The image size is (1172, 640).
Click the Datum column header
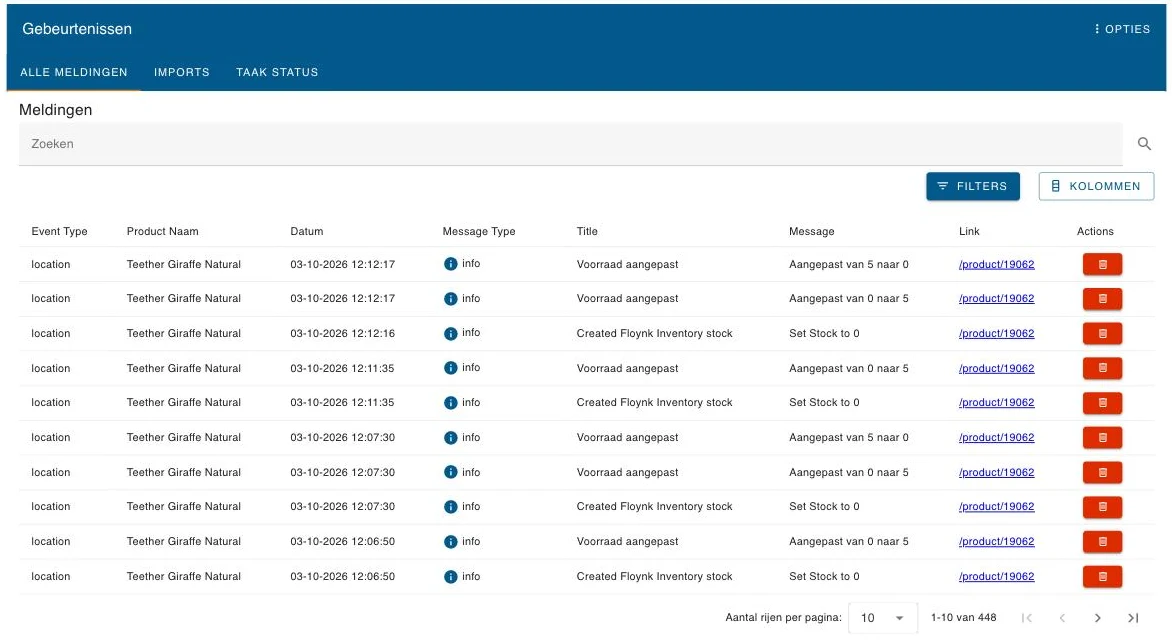tap(306, 231)
